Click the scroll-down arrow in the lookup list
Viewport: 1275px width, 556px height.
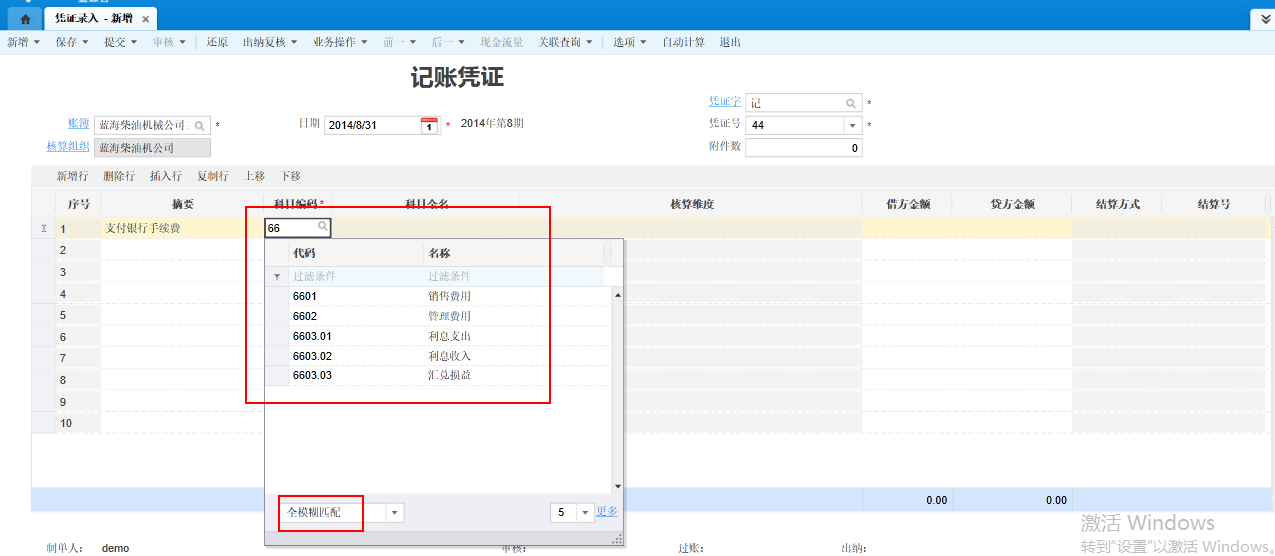point(617,486)
